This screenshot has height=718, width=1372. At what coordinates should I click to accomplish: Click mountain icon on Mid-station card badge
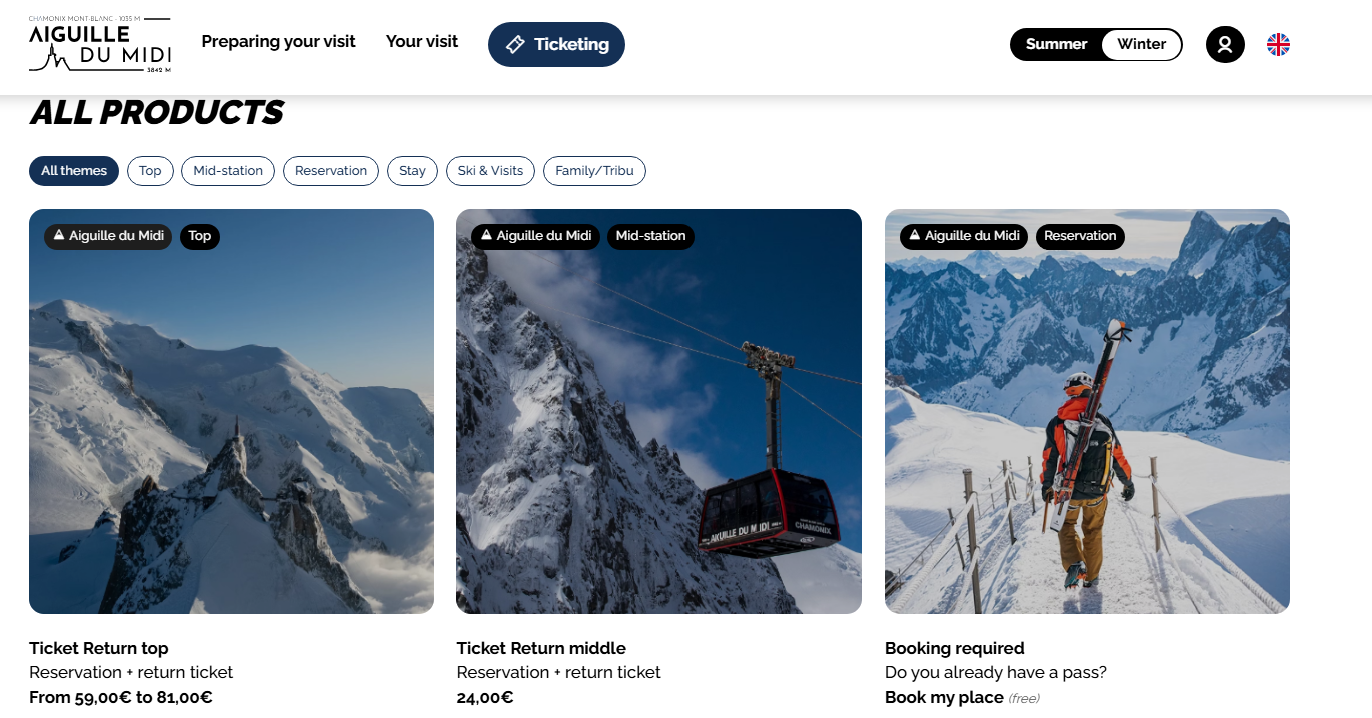pos(486,236)
